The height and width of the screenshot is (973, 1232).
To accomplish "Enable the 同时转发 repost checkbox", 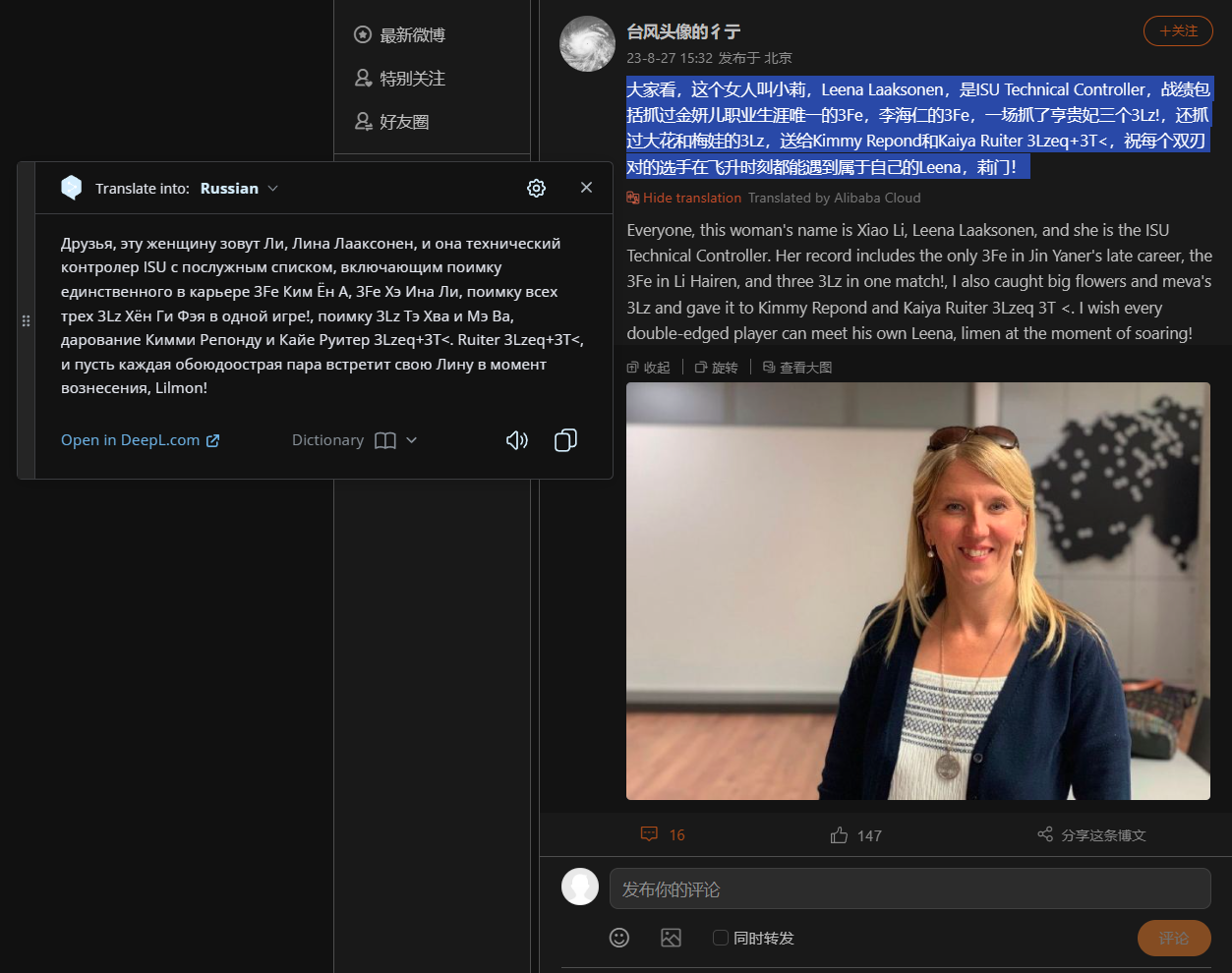I will point(721,938).
